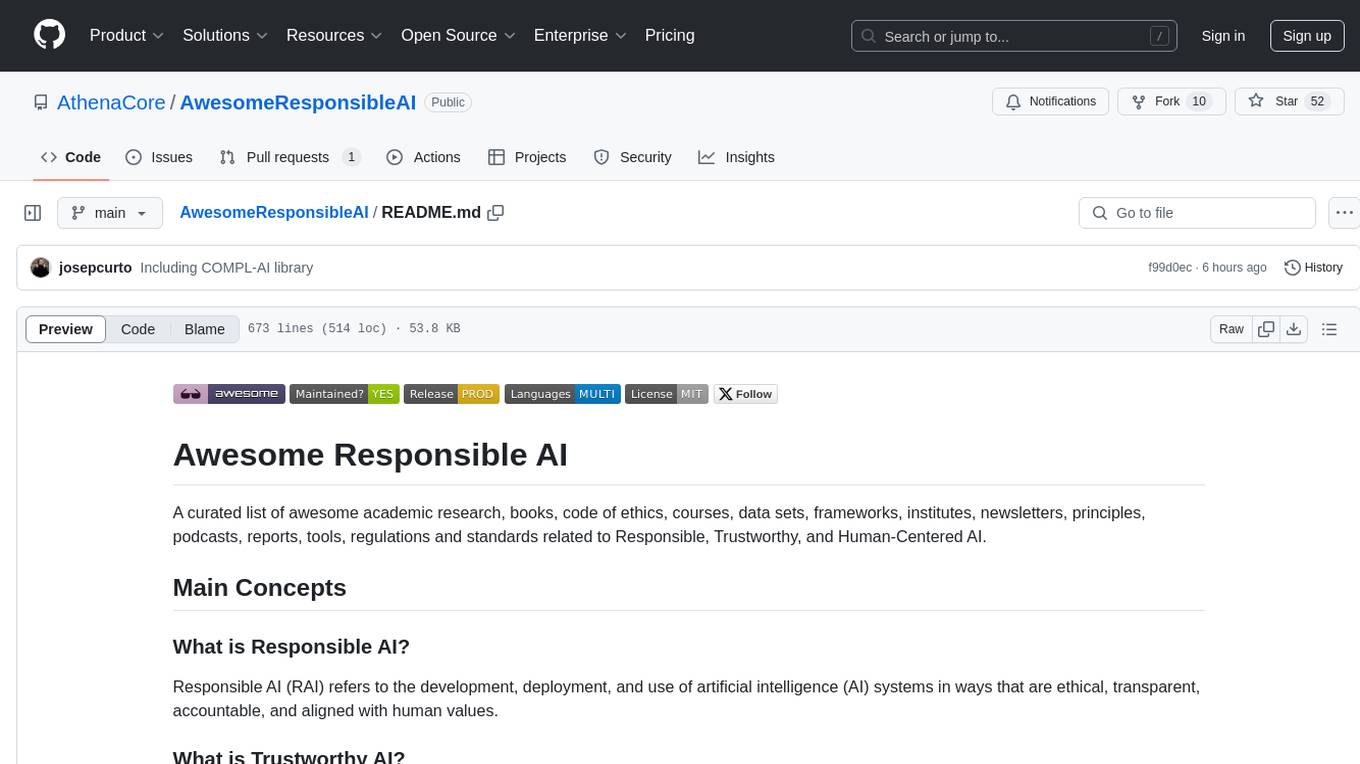Screen dimensions: 1360x764
Task: Click the 673 lines file size text
Action: [x=354, y=329]
